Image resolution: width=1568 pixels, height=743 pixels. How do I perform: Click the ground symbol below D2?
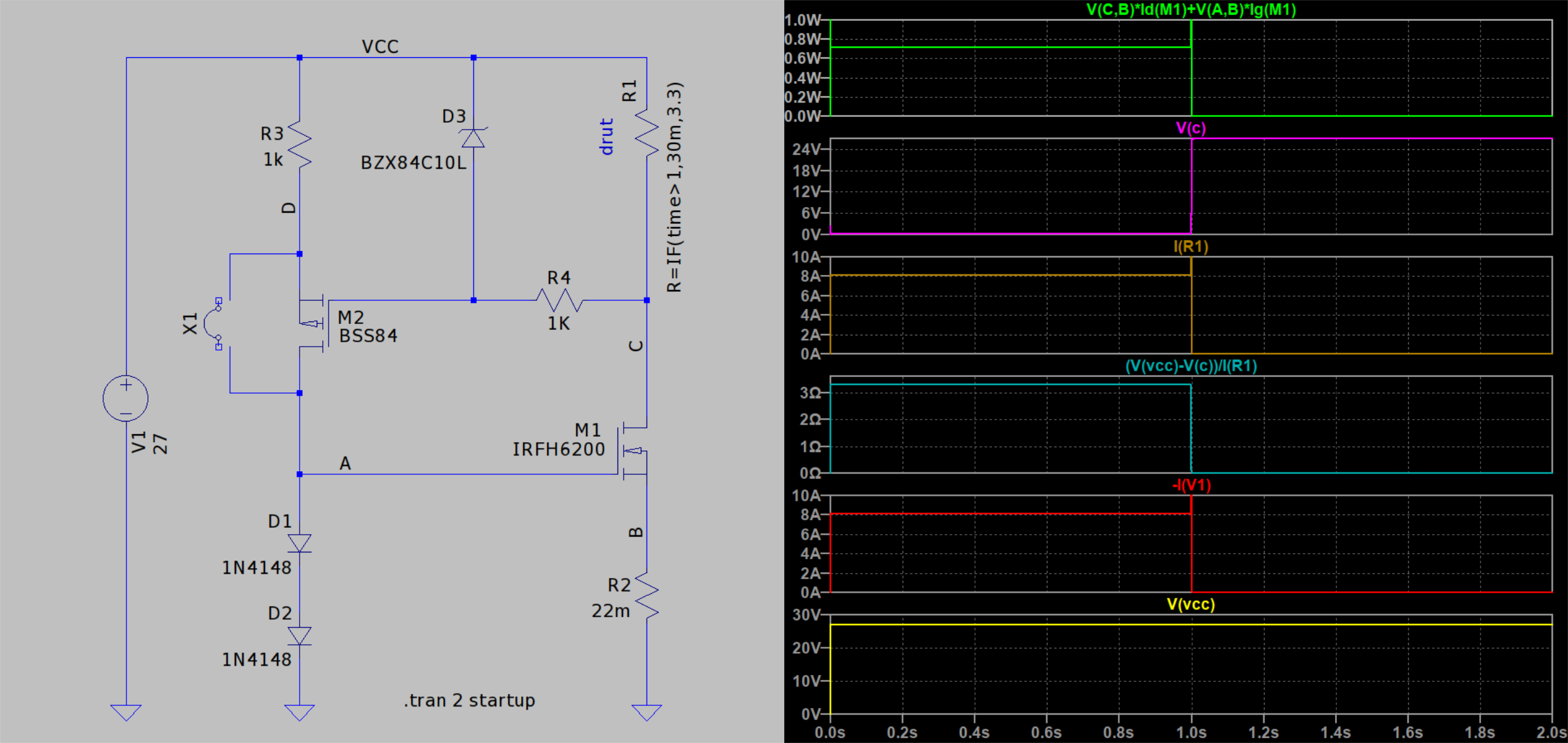coord(300,712)
